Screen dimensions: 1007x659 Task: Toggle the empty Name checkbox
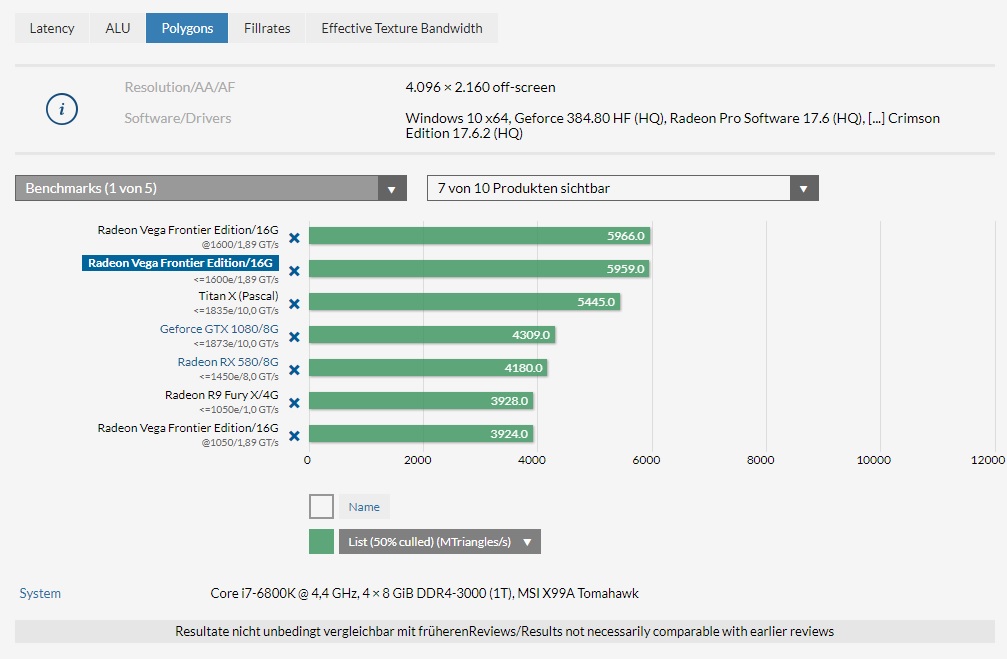(x=321, y=507)
